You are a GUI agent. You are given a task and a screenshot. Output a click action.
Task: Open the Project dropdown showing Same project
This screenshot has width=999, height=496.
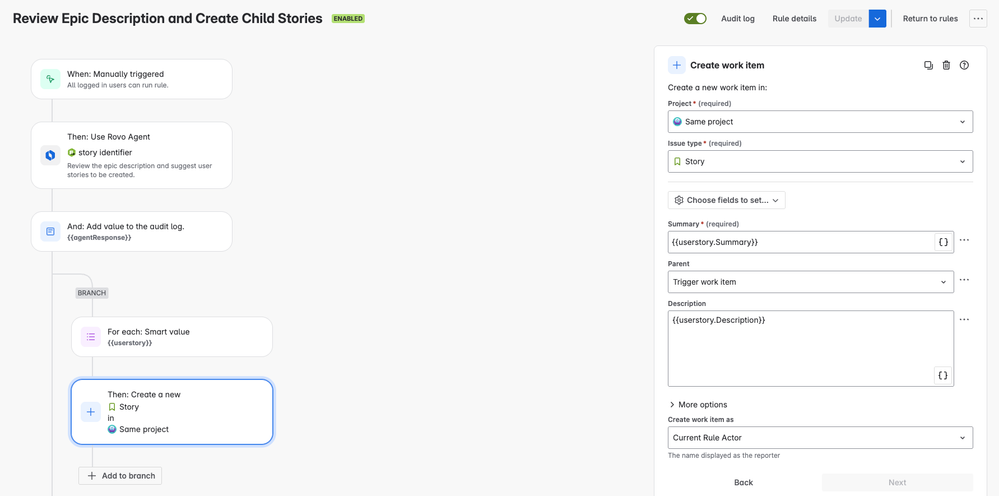click(x=820, y=122)
